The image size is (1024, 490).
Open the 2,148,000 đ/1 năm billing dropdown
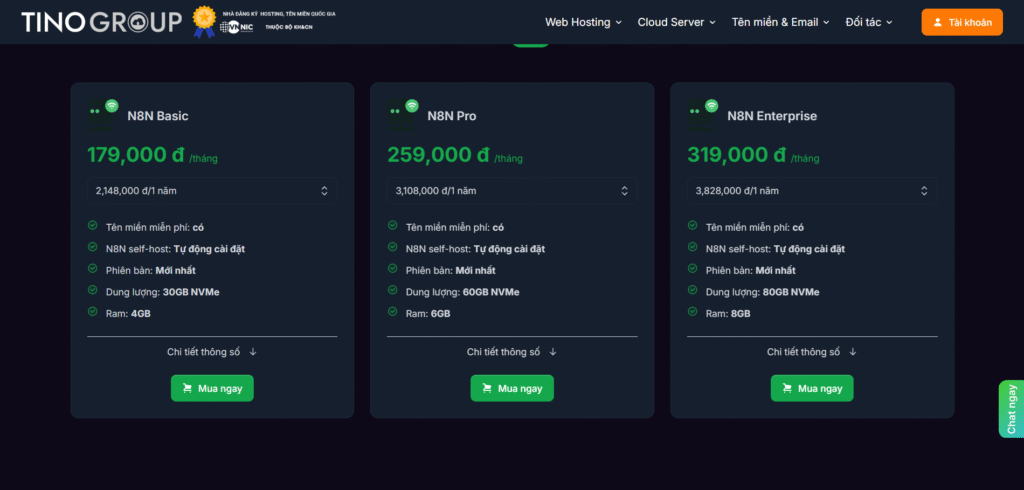pos(212,190)
